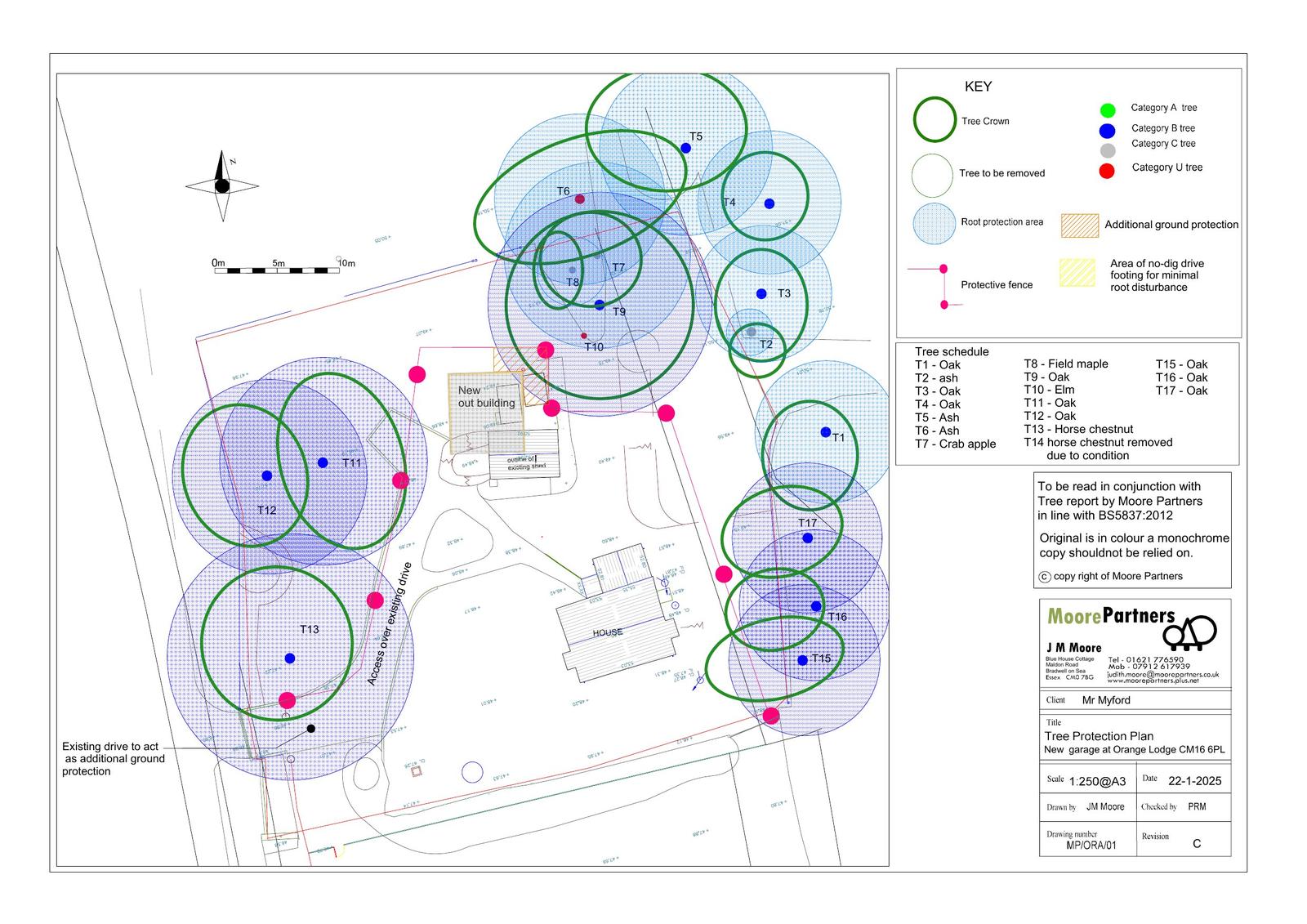The image size is (1307, 924).
Task: Open the www.moorepartners.plus.net website link
Action: click(1153, 681)
